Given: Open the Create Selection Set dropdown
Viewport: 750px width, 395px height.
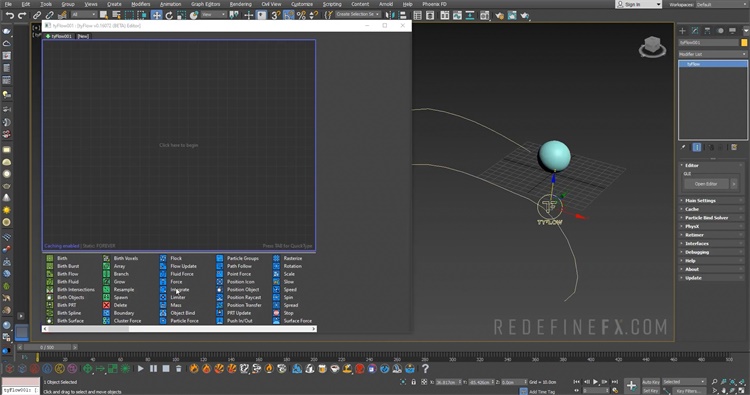Looking at the screenshot, I should 357,14.
